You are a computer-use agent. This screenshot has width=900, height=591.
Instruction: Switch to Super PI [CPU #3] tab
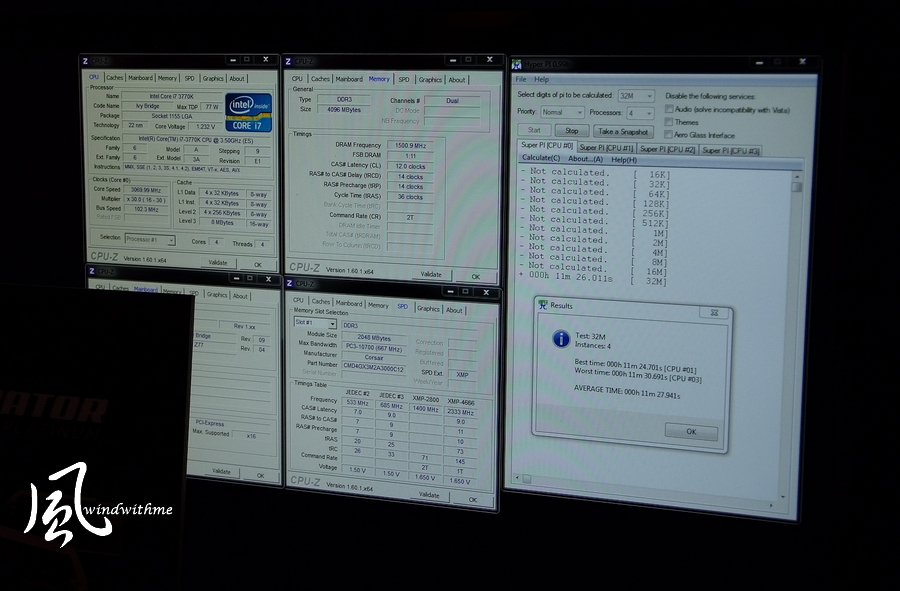tap(731, 151)
